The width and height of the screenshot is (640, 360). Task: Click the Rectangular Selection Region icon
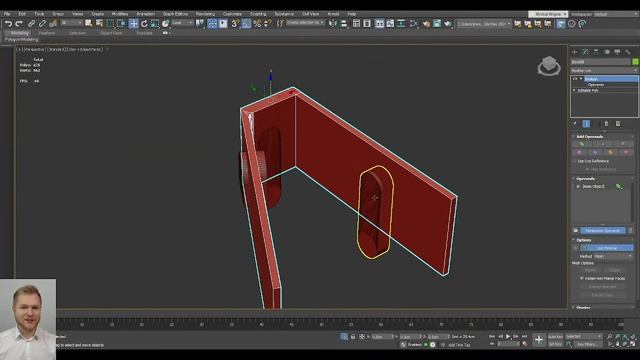[110, 24]
